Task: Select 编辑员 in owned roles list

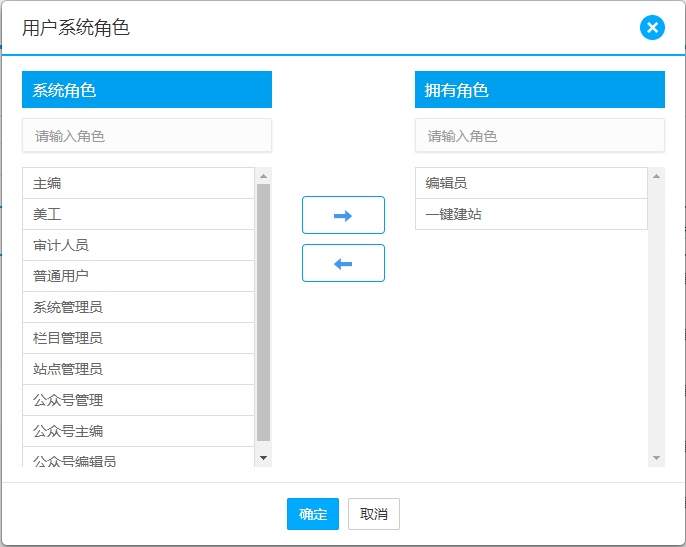Action: click(x=531, y=183)
